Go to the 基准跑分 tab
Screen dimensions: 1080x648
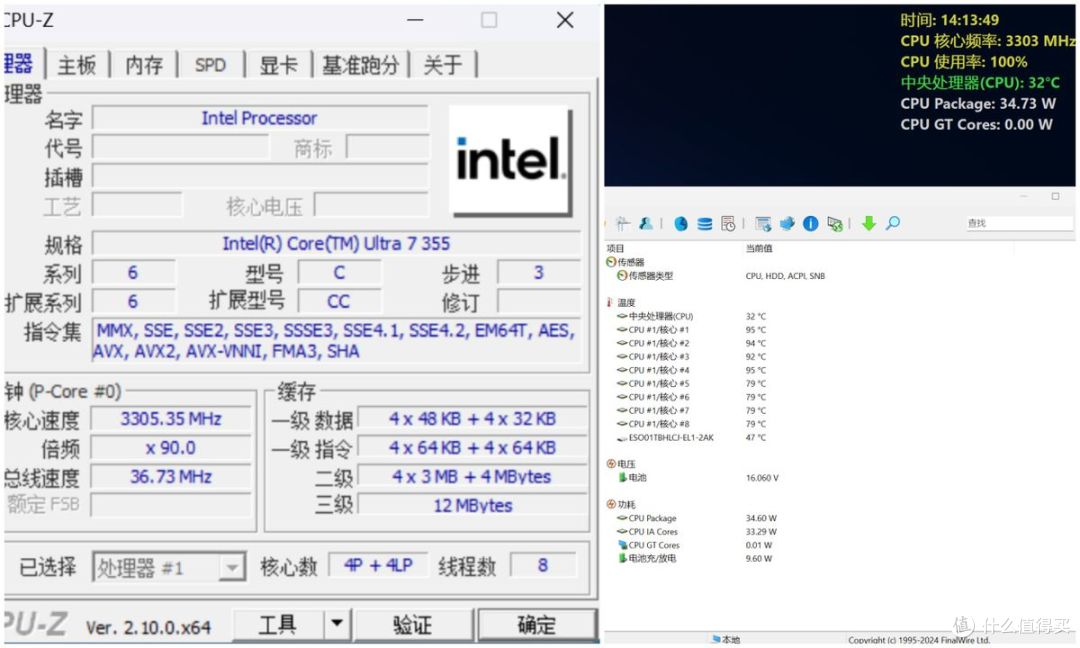coord(361,65)
